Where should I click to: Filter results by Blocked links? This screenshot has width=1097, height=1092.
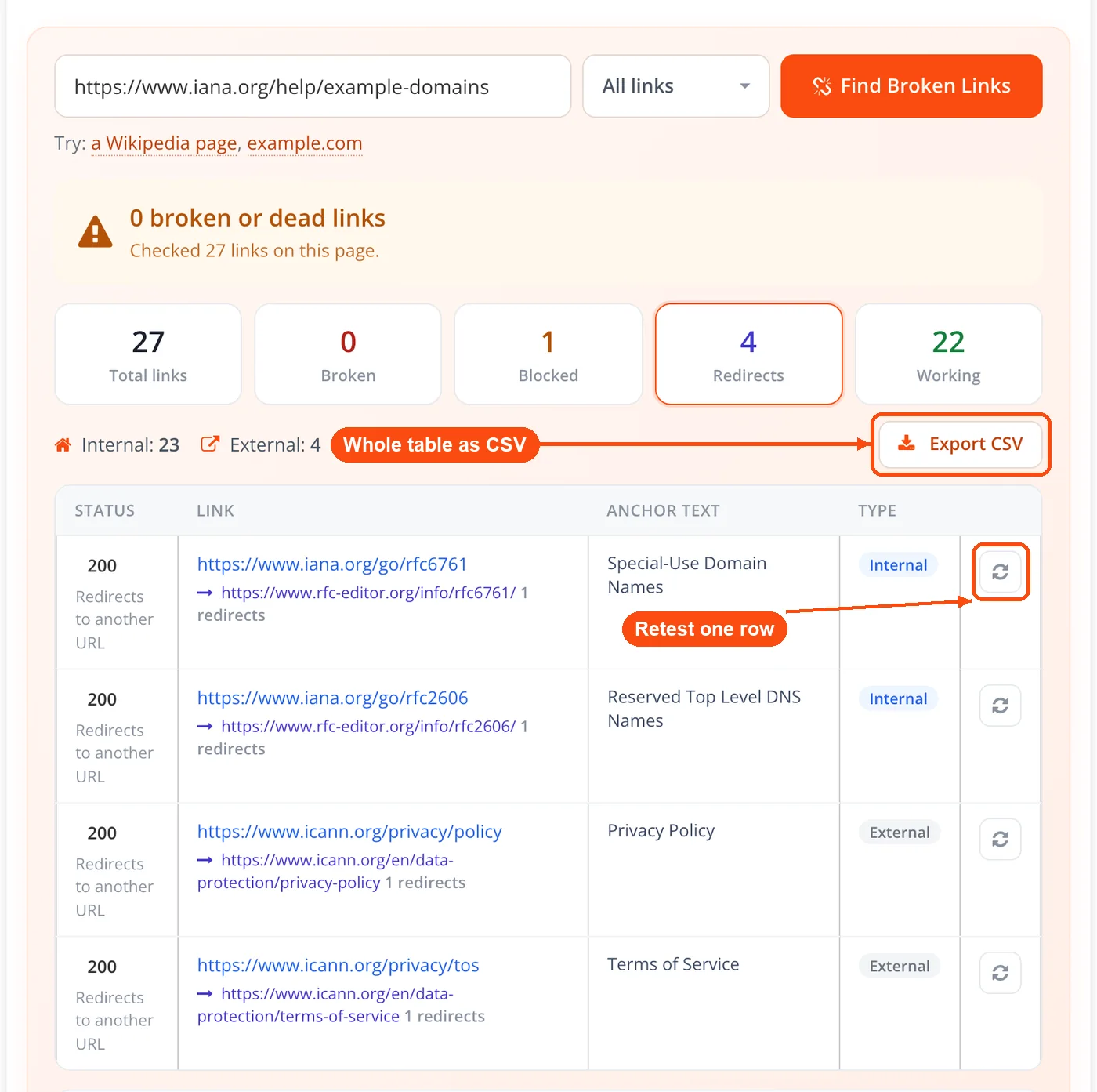(x=548, y=354)
